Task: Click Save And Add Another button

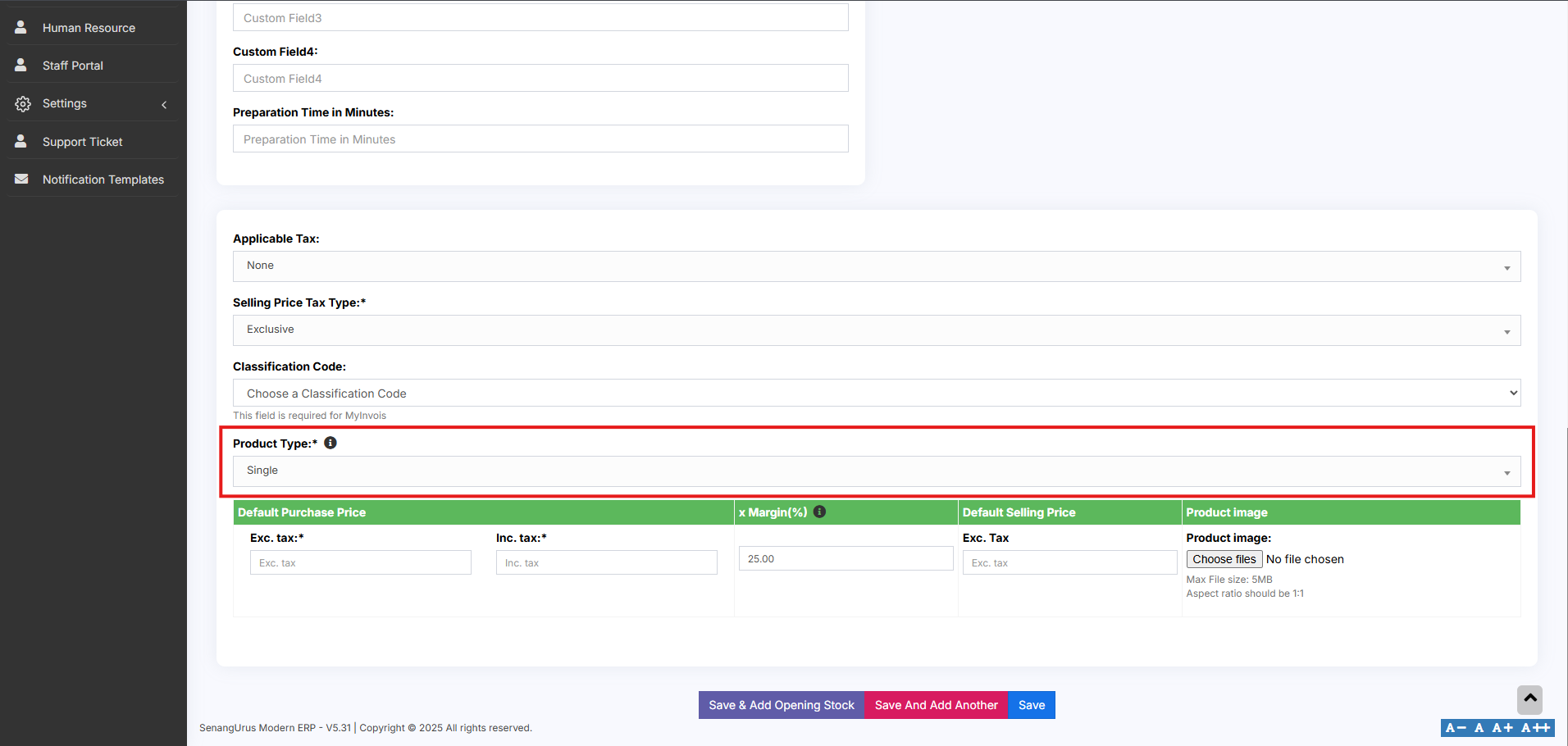Action: (936, 705)
